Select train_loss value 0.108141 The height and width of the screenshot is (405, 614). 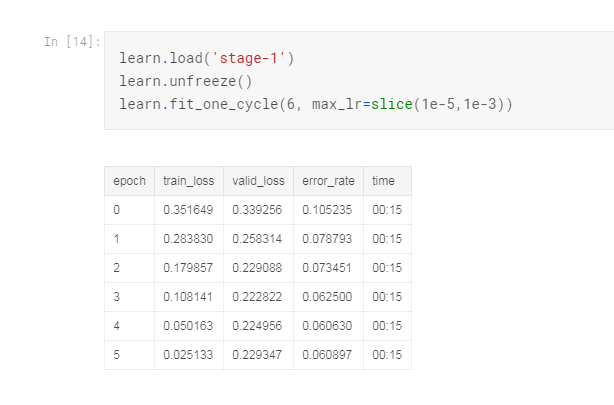[x=188, y=297]
